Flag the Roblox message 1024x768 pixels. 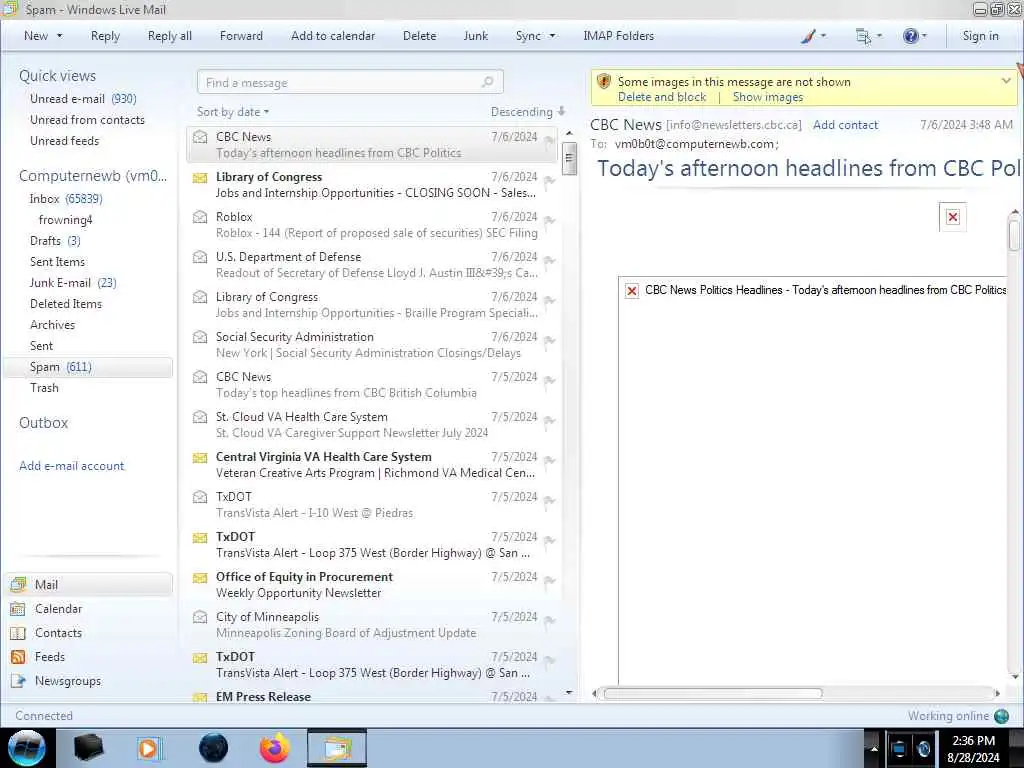coord(550,220)
